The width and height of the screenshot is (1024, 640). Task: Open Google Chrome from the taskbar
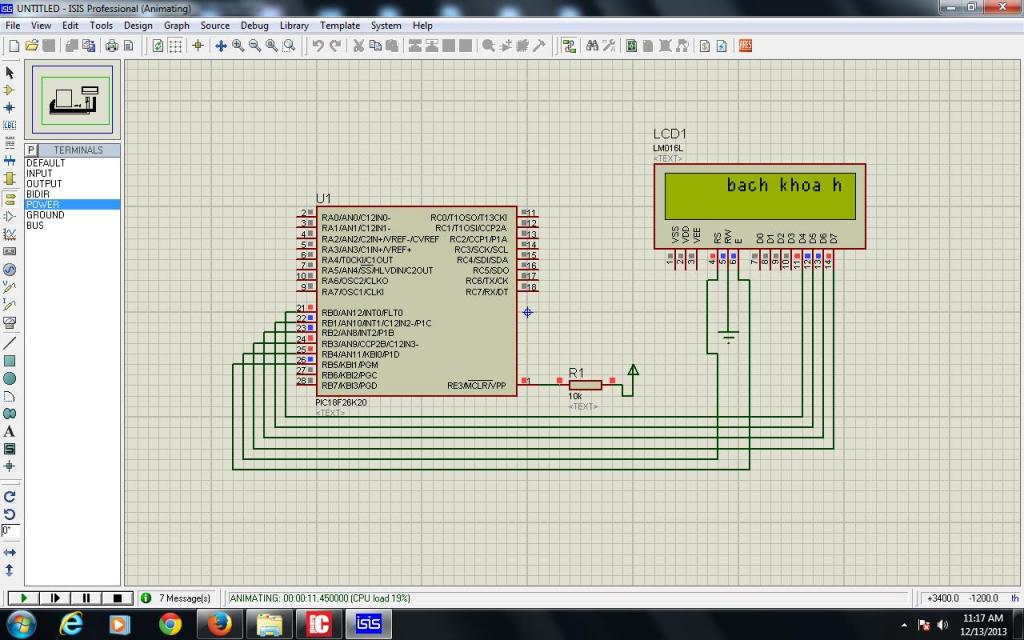click(170, 625)
